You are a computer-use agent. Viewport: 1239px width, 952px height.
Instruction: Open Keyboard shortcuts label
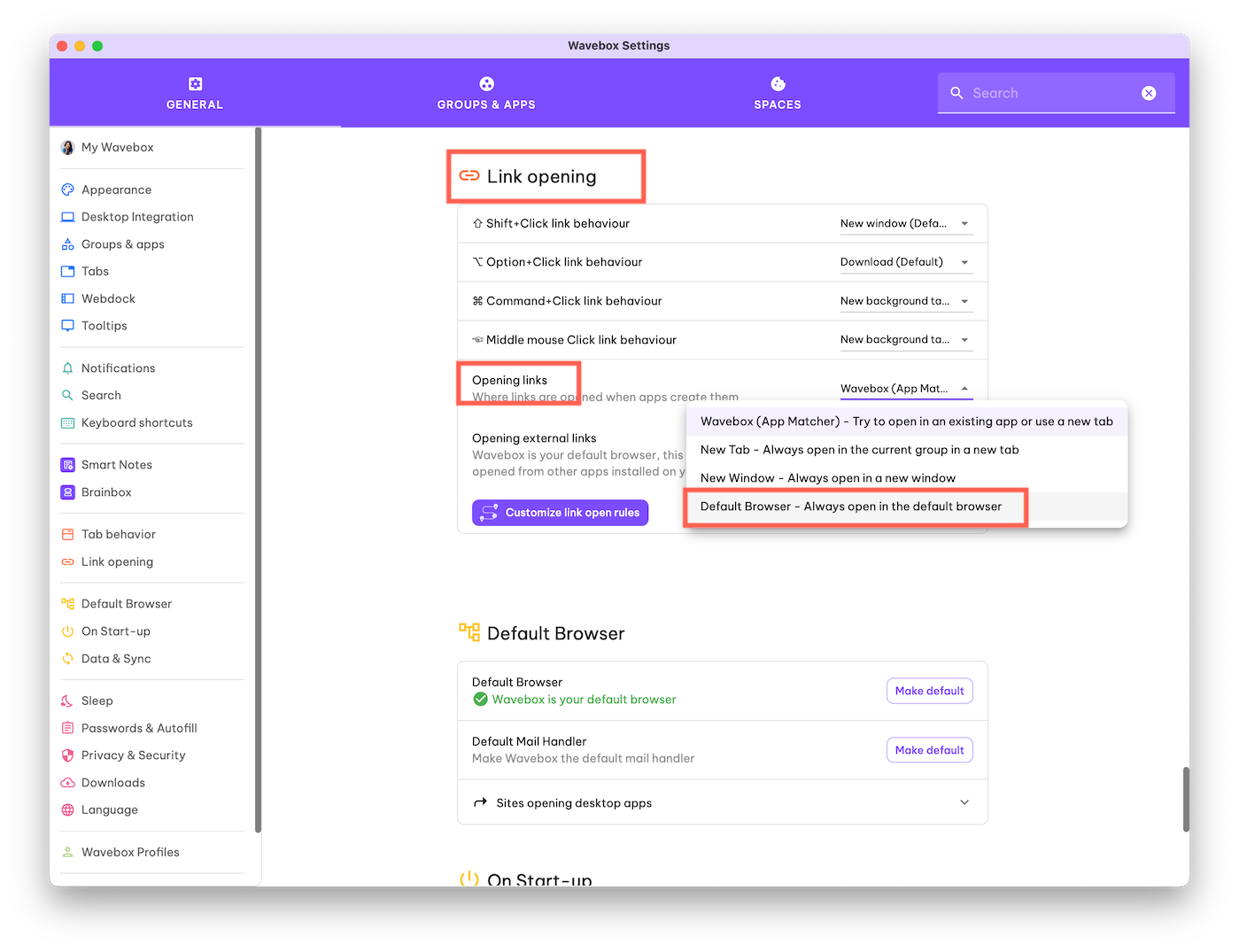click(137, 422)
